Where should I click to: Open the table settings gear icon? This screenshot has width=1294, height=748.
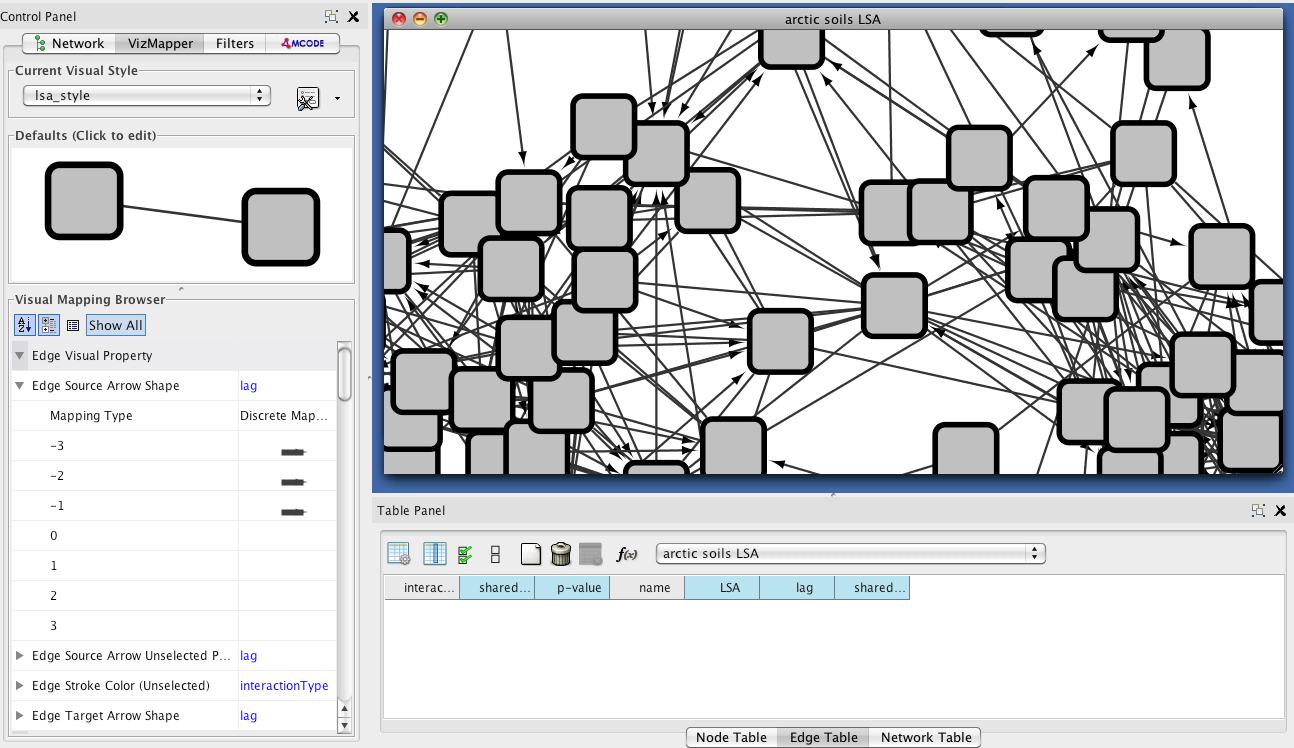[x=399, y=554]
